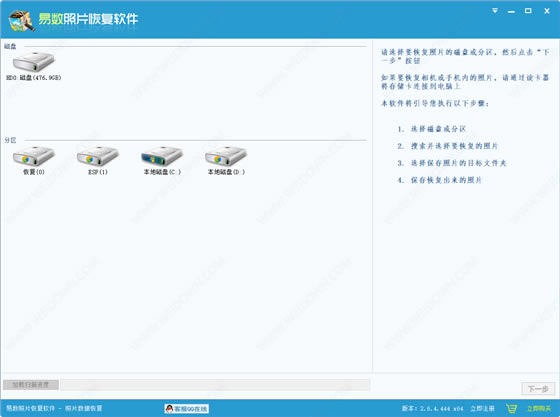
Task: Maximize the photo recovery window
Action: [528, 11]
